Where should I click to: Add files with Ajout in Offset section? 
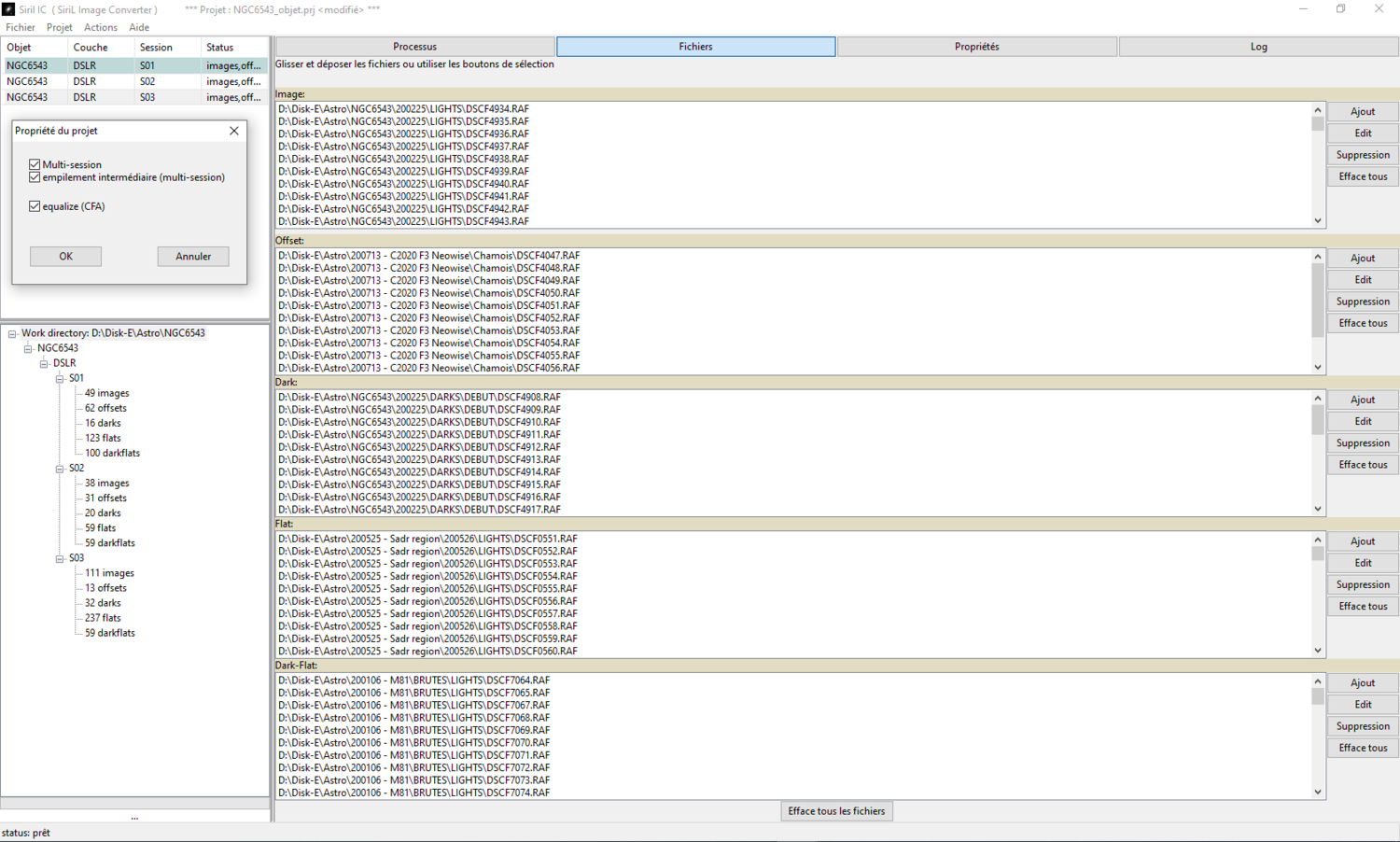tap(1363, 259)
